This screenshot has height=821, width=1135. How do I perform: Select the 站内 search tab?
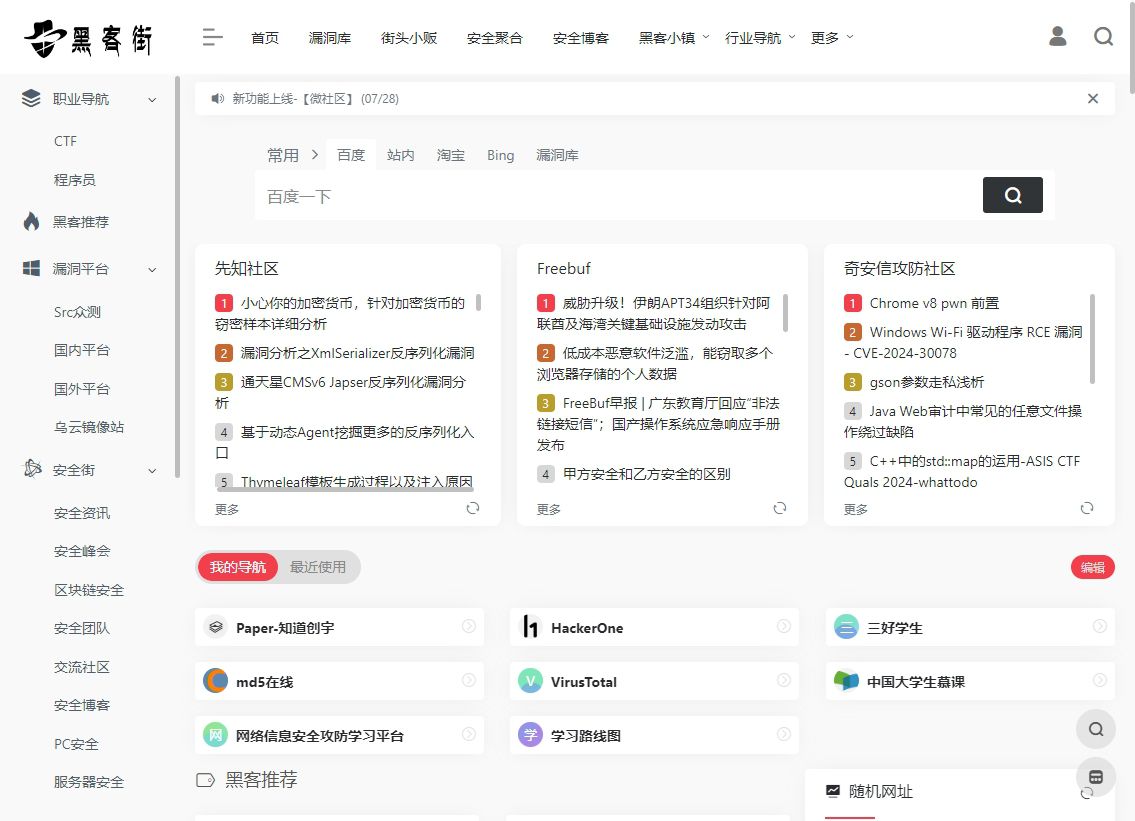400,155
